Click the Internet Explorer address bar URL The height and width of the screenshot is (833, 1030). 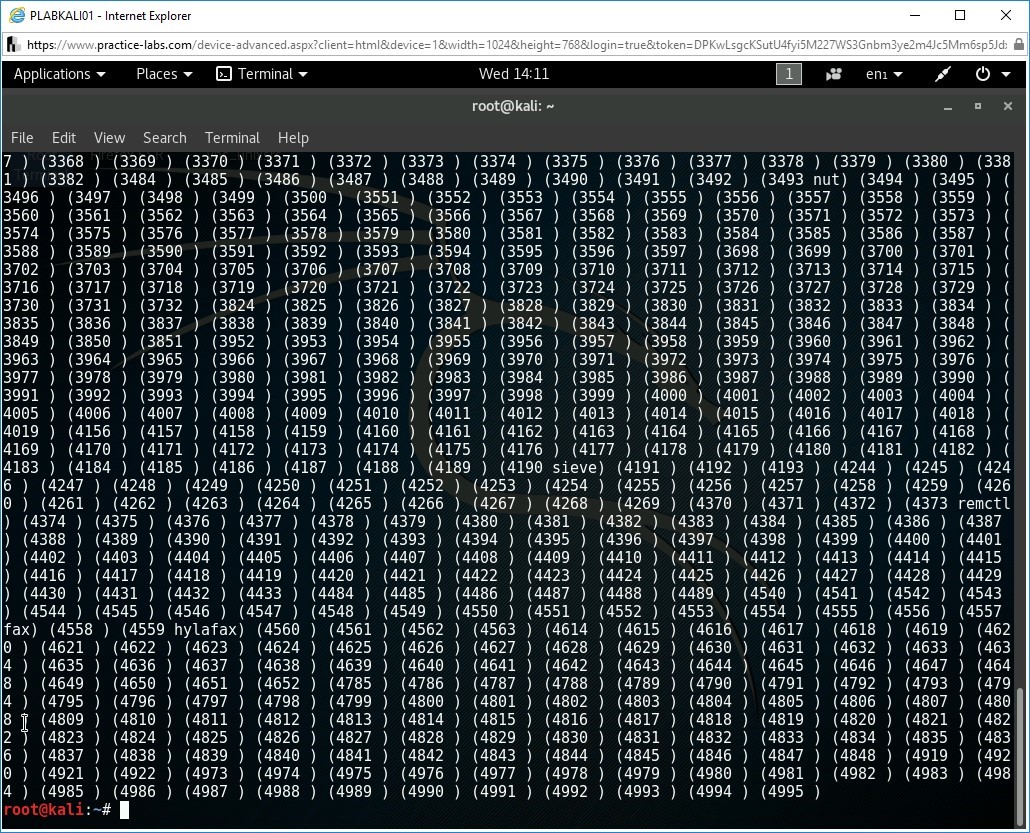[516, 45]
